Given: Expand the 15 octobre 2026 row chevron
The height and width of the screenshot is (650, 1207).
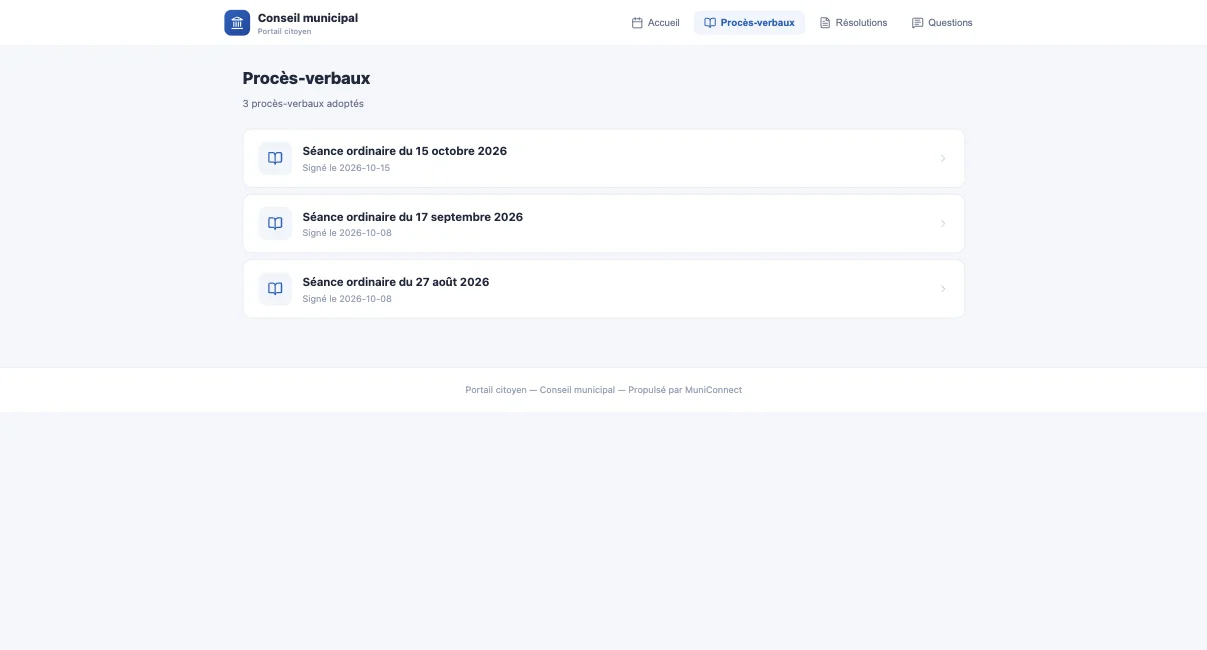Looking at the screenshot, I should [943, 158].
